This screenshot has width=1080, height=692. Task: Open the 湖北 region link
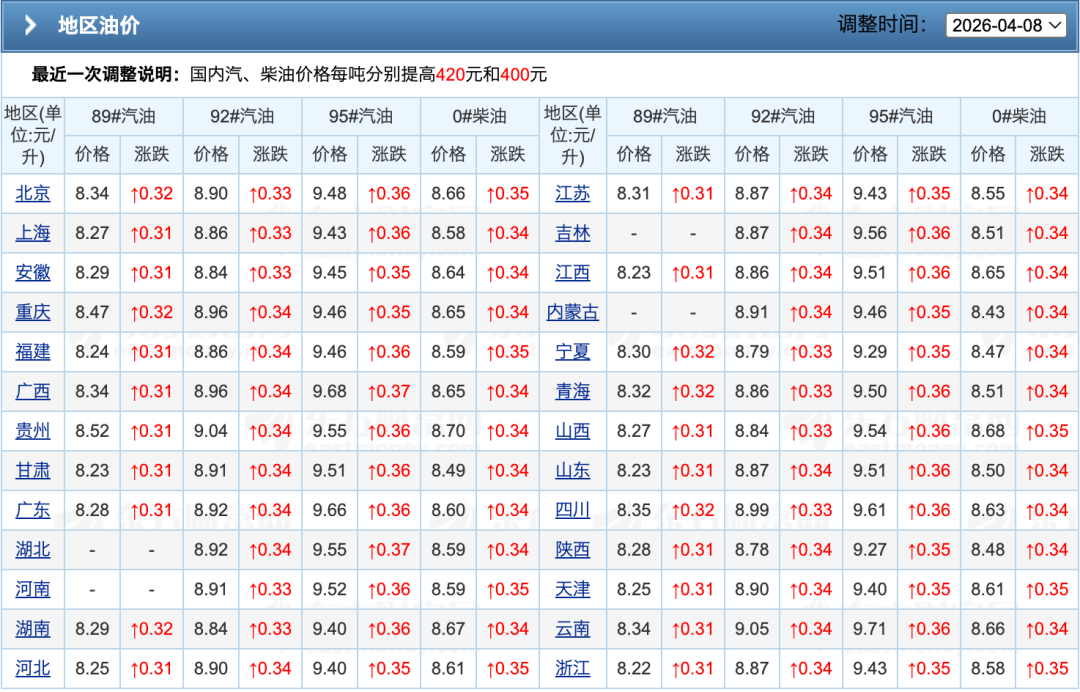point(33,549)
